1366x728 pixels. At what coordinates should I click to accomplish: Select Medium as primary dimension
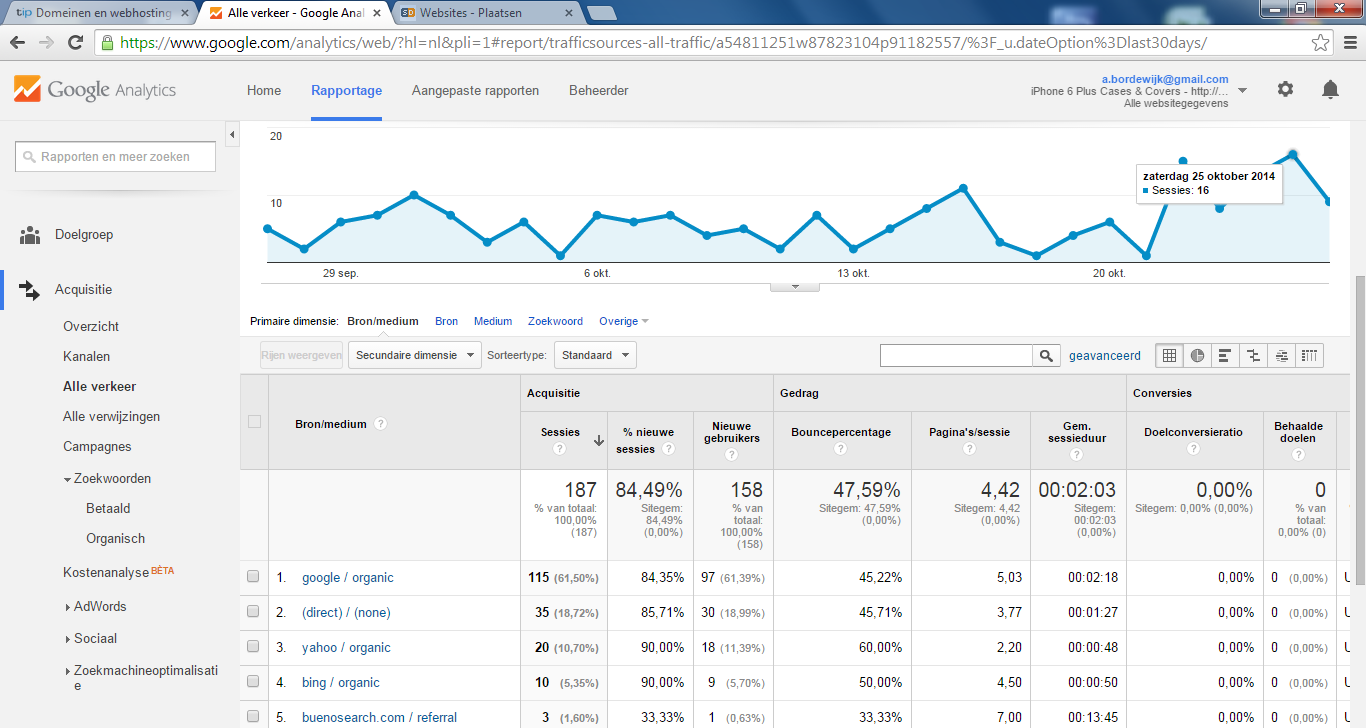493,321
